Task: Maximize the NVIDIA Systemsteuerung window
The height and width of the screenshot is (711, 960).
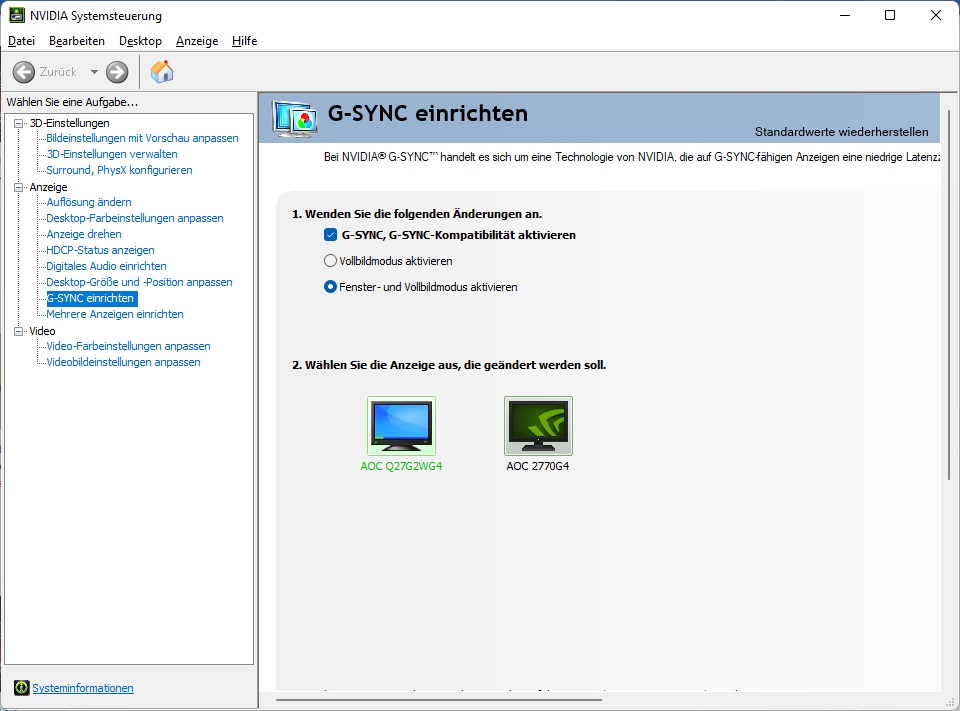Action: pos(890,15)
